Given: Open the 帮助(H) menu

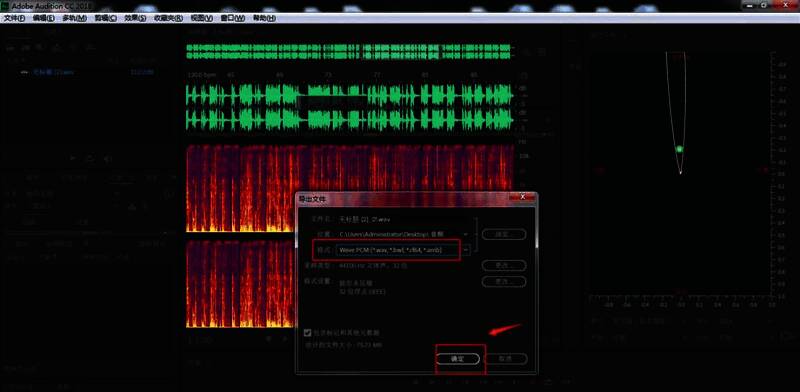Looking at the screenshot, I should [x=264, y=18].
